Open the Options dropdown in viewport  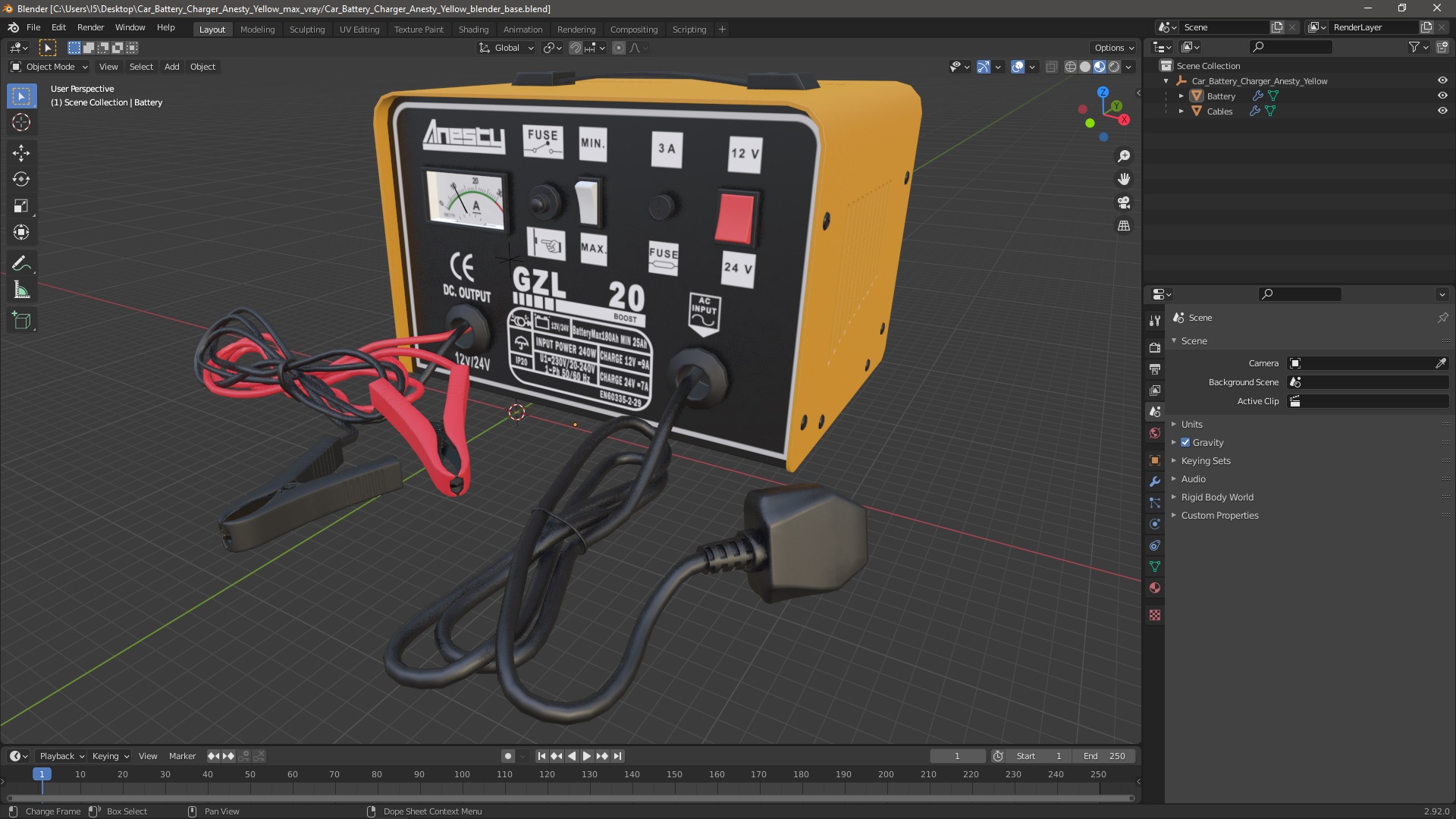pyautogui.click(x=1113, y=48)
